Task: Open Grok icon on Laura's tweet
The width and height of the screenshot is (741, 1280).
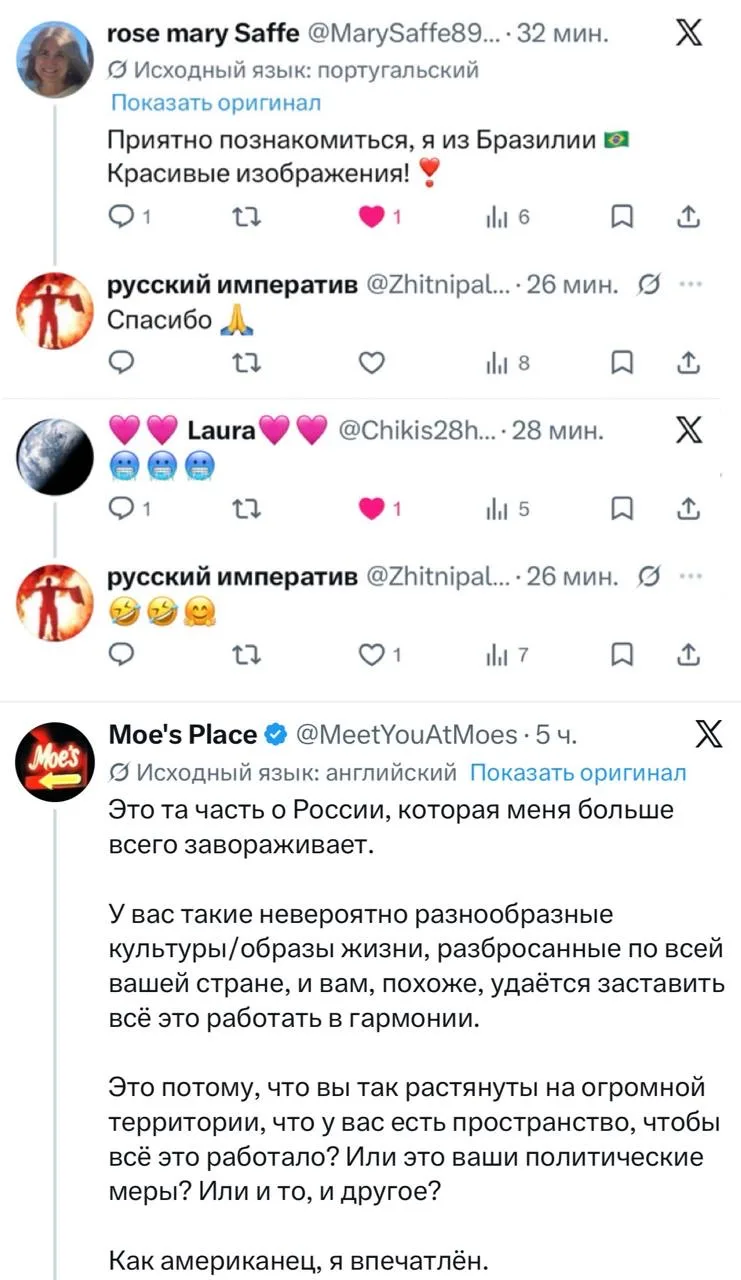Action: click(x=688, y=432)
